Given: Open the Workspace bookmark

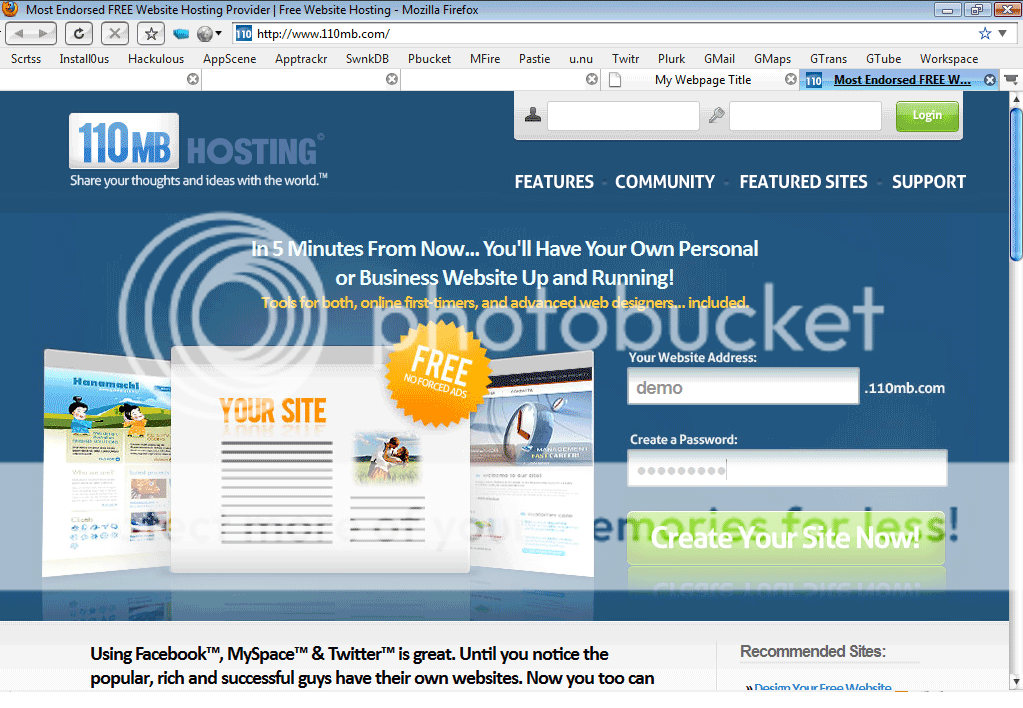Looking at the screenshot, I should coord(949,59).
